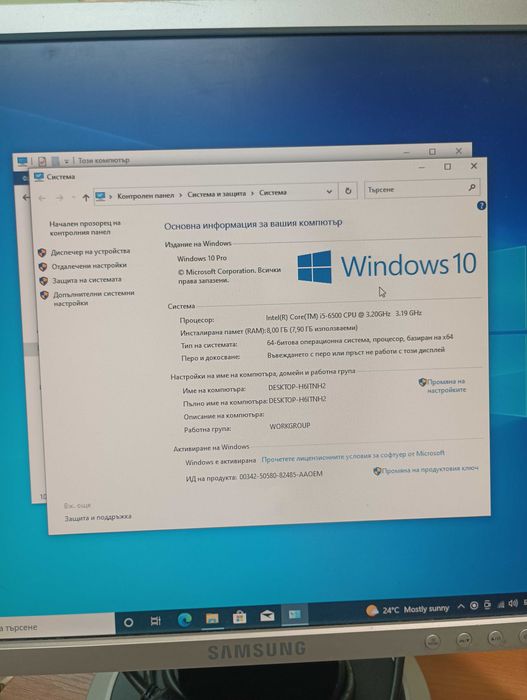Open Диспечер на устройства link
Image resolution: width=527 pixels, height=700 pixels.
[90, 252]
